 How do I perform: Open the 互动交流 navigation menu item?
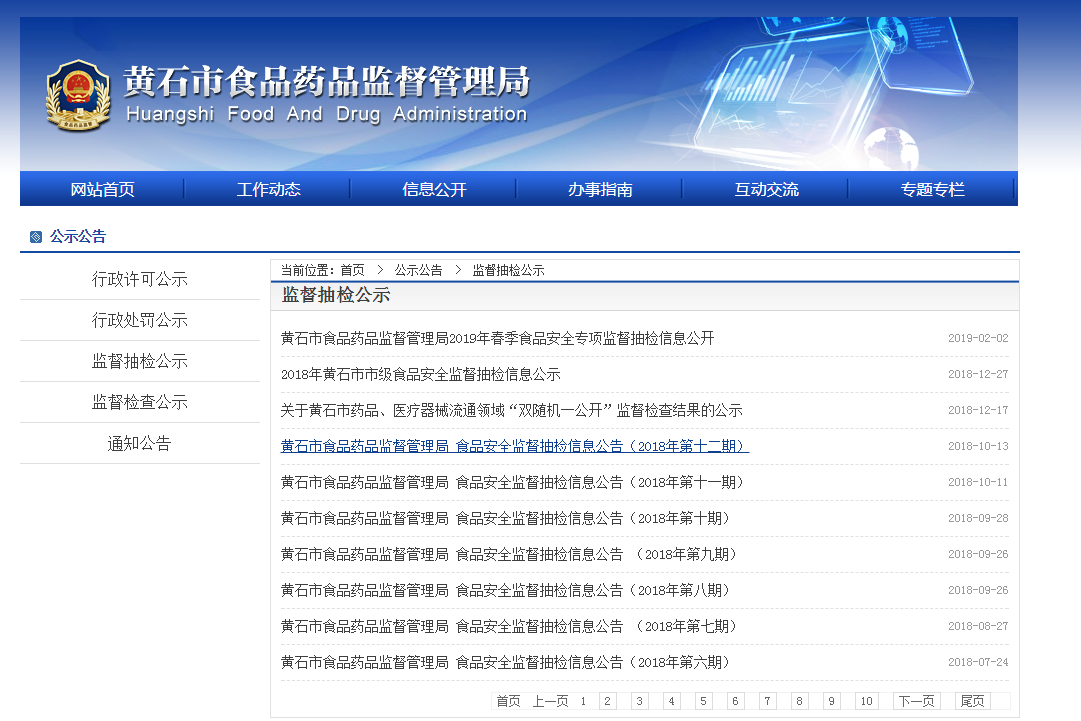pos(766,189)
